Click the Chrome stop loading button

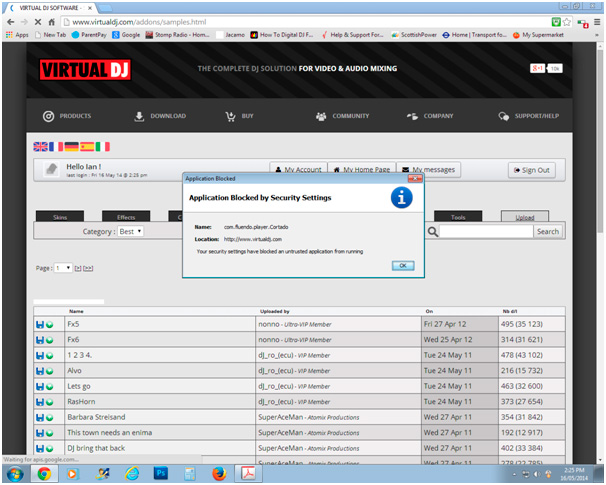point(37,22)
